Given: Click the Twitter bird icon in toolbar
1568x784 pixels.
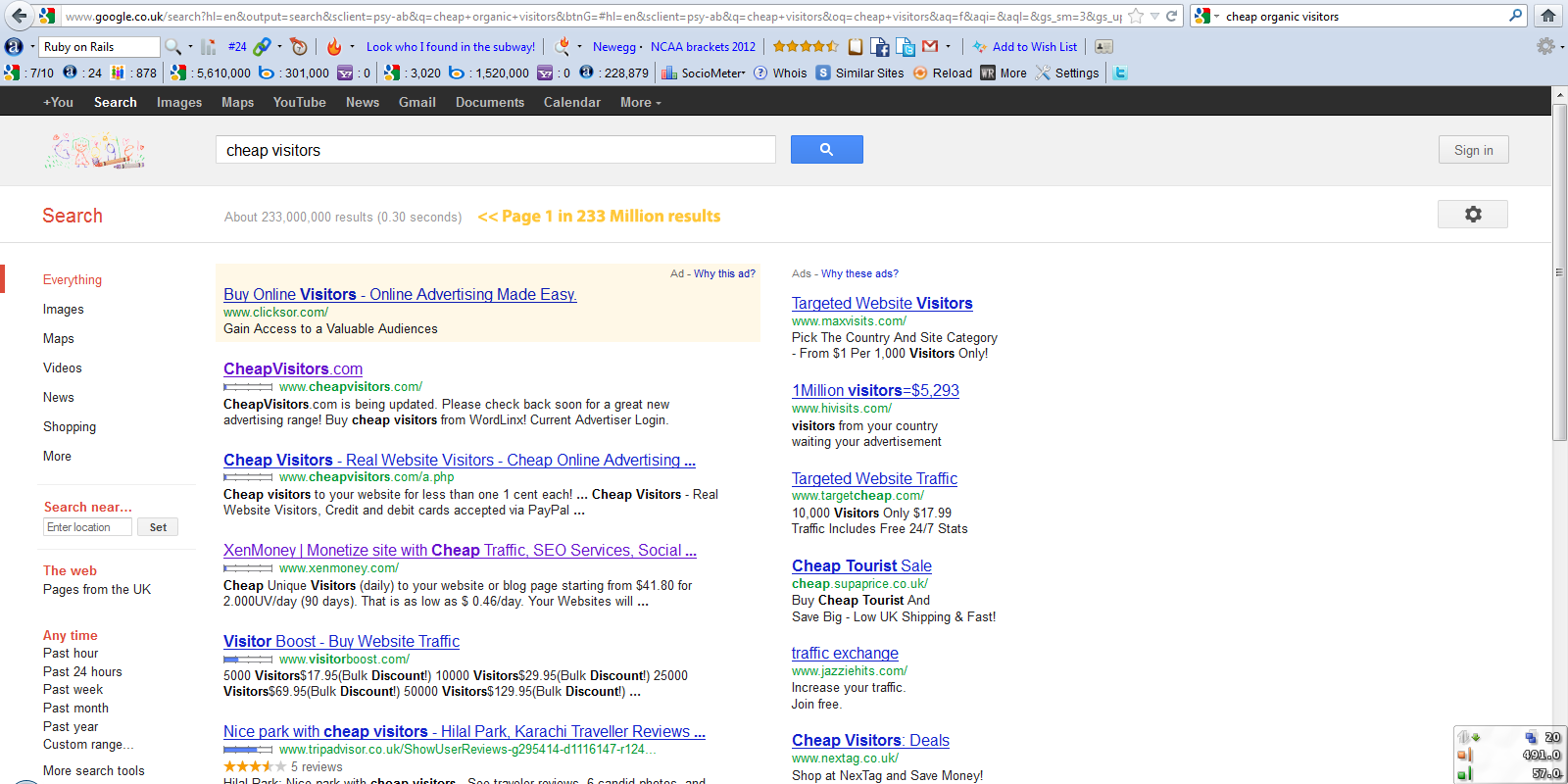Looking at the screenshot, I should tap(1120, 73).
